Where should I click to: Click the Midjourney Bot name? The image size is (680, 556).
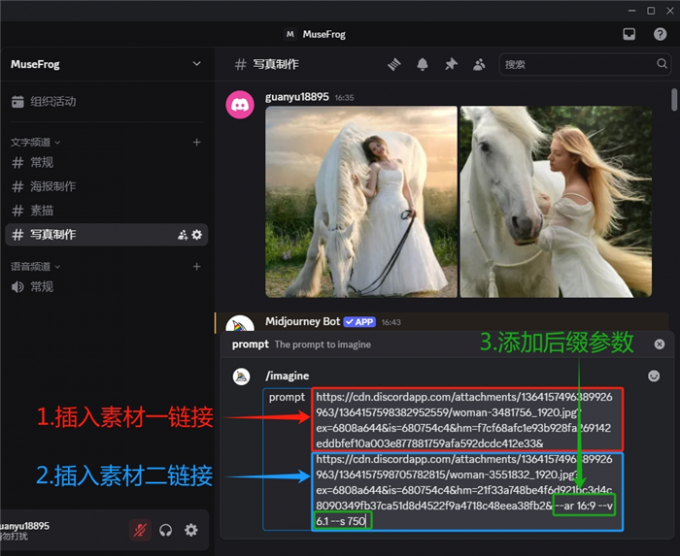(302, 321)
